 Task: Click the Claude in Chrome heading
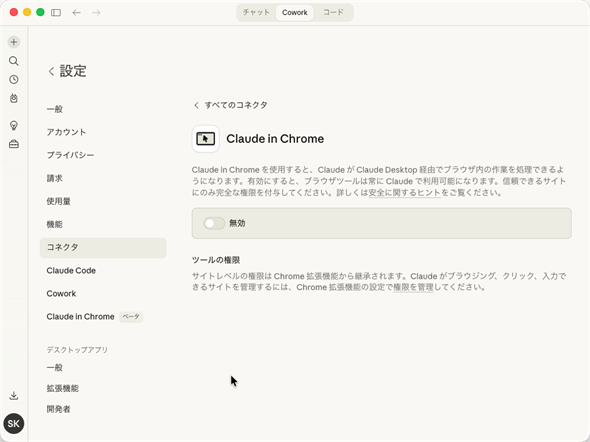(275, 139)
